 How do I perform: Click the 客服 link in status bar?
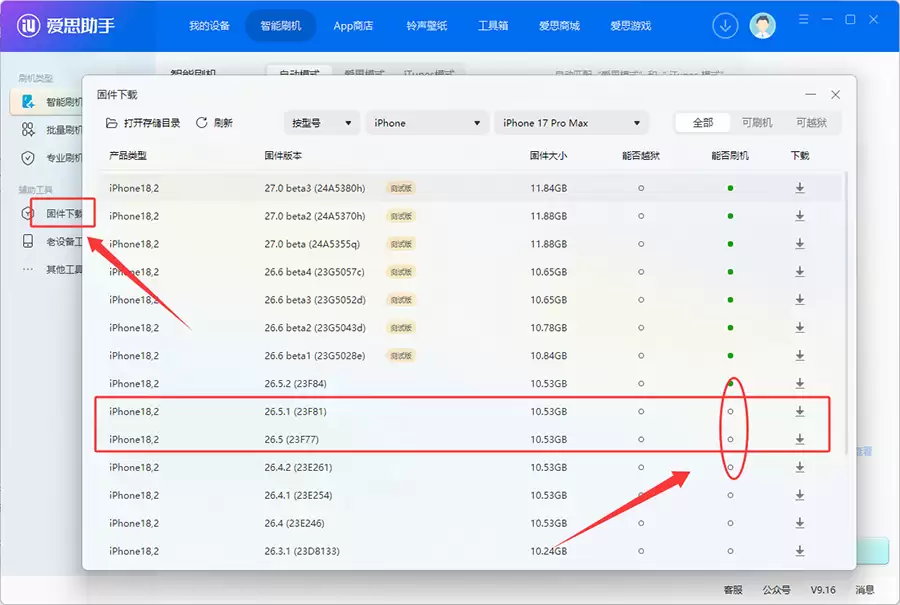click(733, 590)
